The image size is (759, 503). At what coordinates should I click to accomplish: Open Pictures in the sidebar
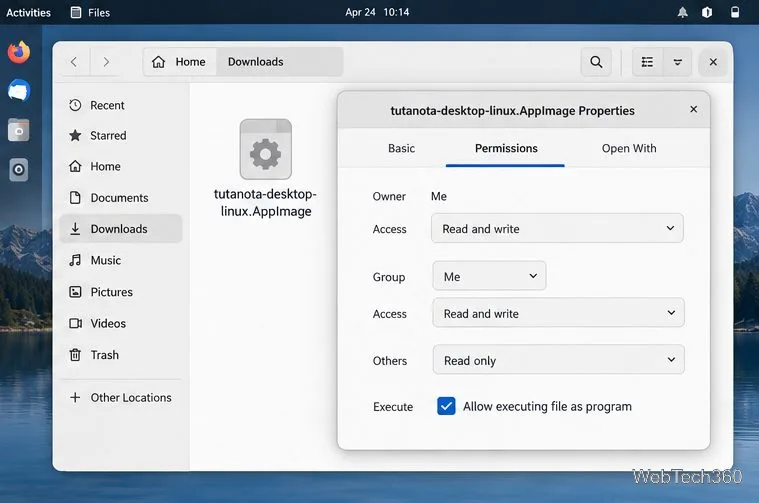pos(121,292)
